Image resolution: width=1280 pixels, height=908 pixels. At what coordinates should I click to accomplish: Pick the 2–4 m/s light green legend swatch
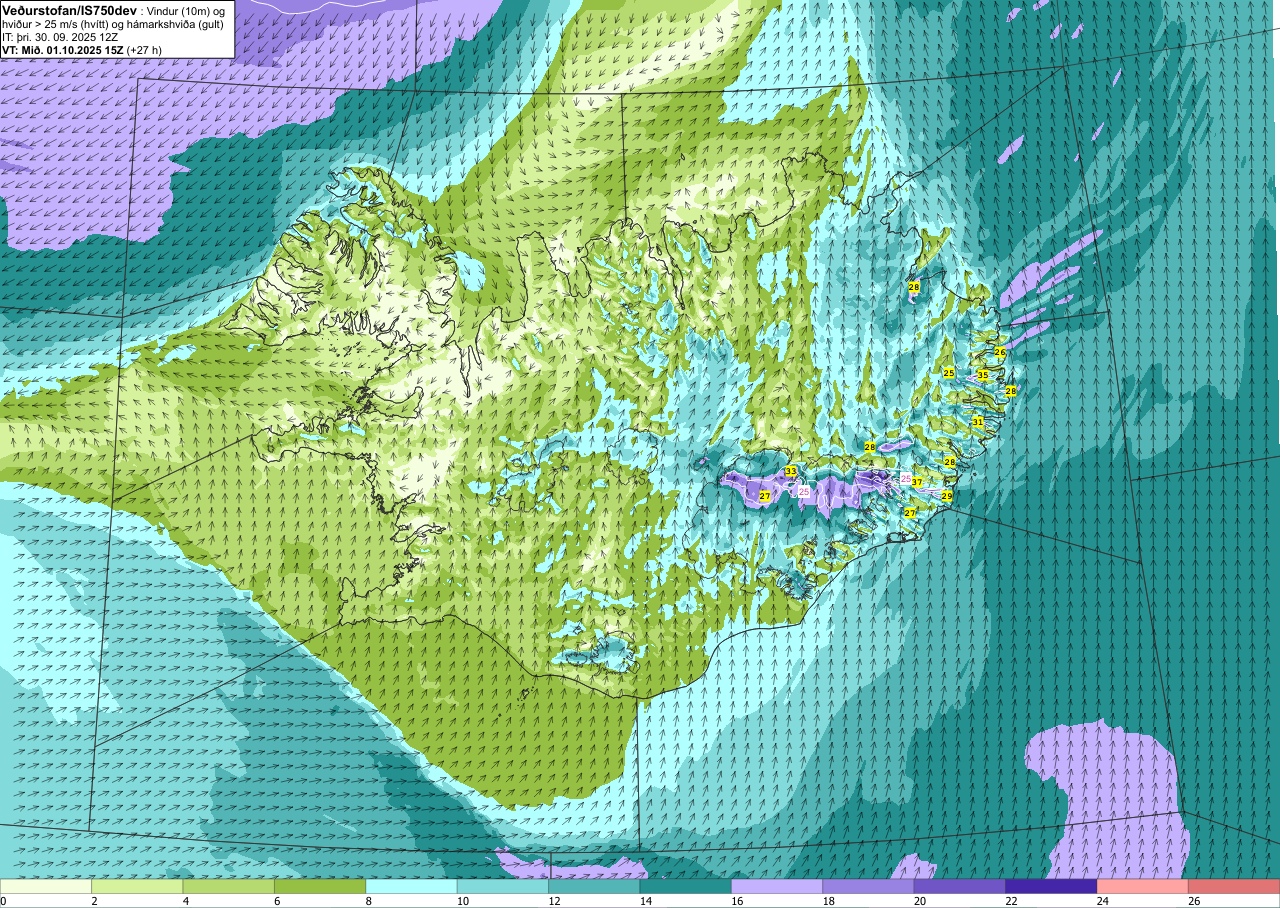pyautogui.click(x=137, y=886)
